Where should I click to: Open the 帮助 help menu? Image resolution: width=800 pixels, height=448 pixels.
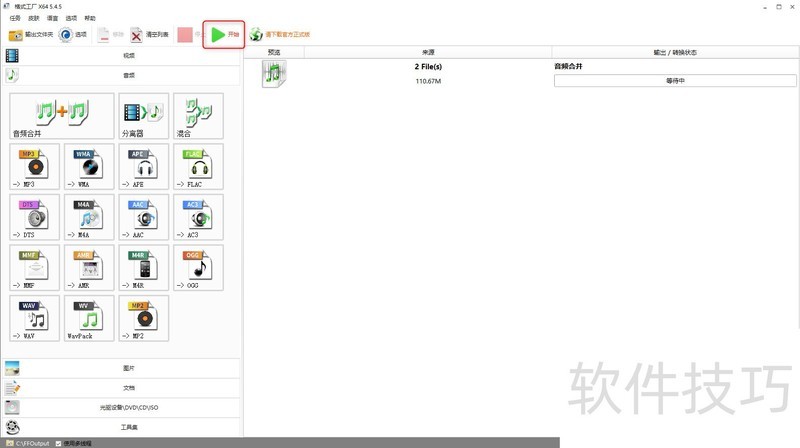click(x=90, y=18)
